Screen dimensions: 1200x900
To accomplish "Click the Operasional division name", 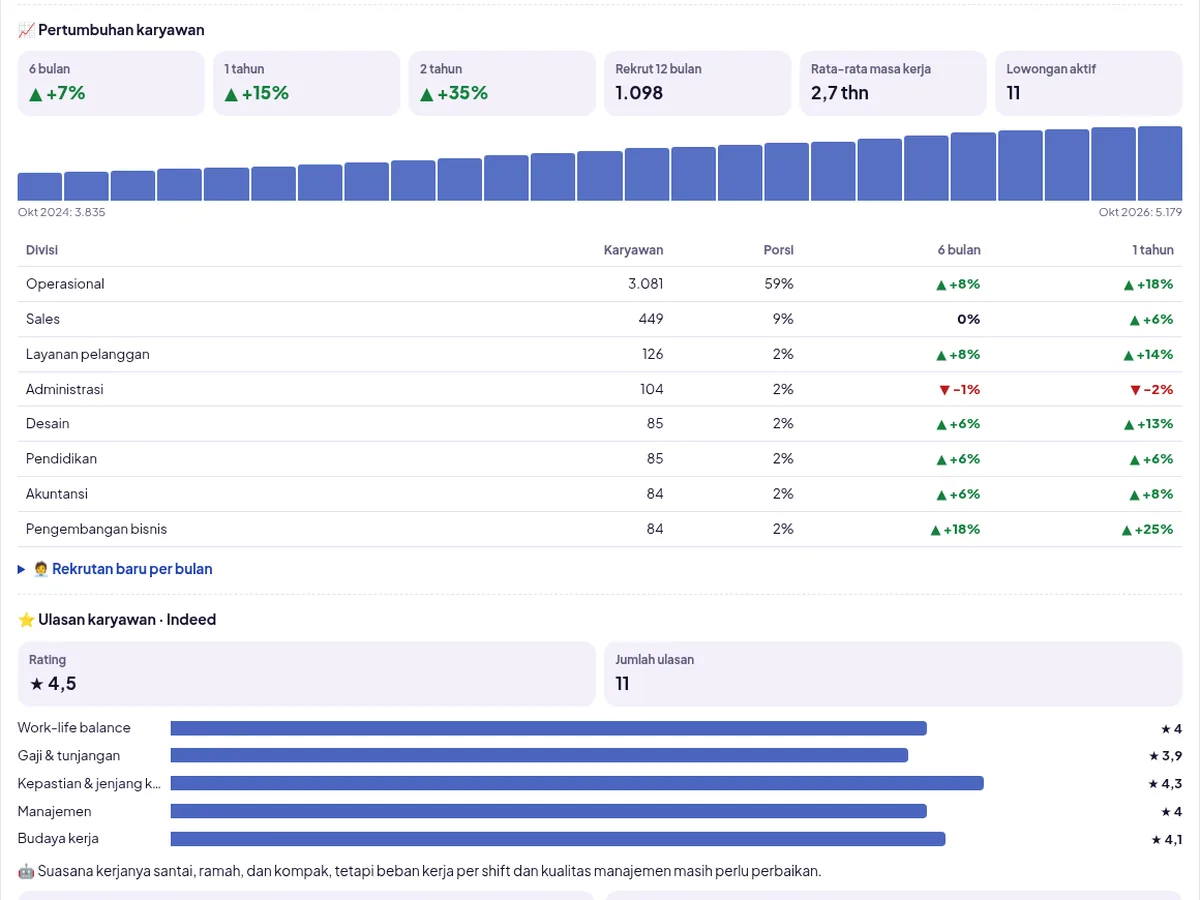I will pos(65,284).
